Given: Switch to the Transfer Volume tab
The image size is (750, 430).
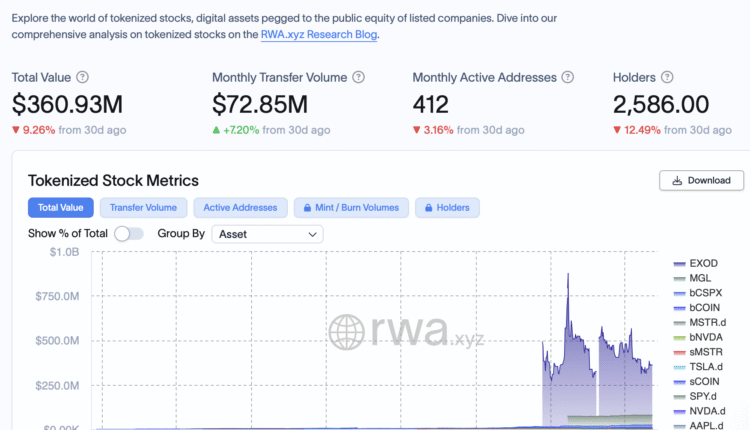Looking at the screenshot, I should point(143,207).
